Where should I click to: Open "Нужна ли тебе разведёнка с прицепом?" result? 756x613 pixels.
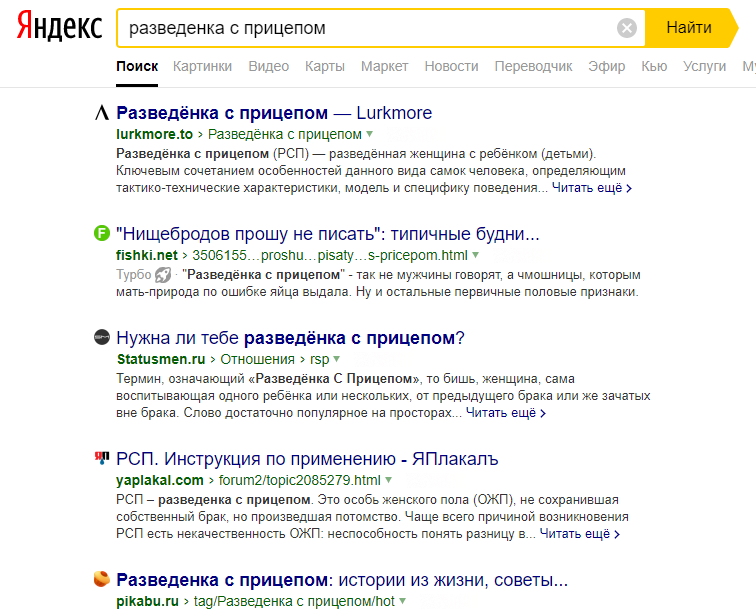pyautogui.click(x=290, y=338)
